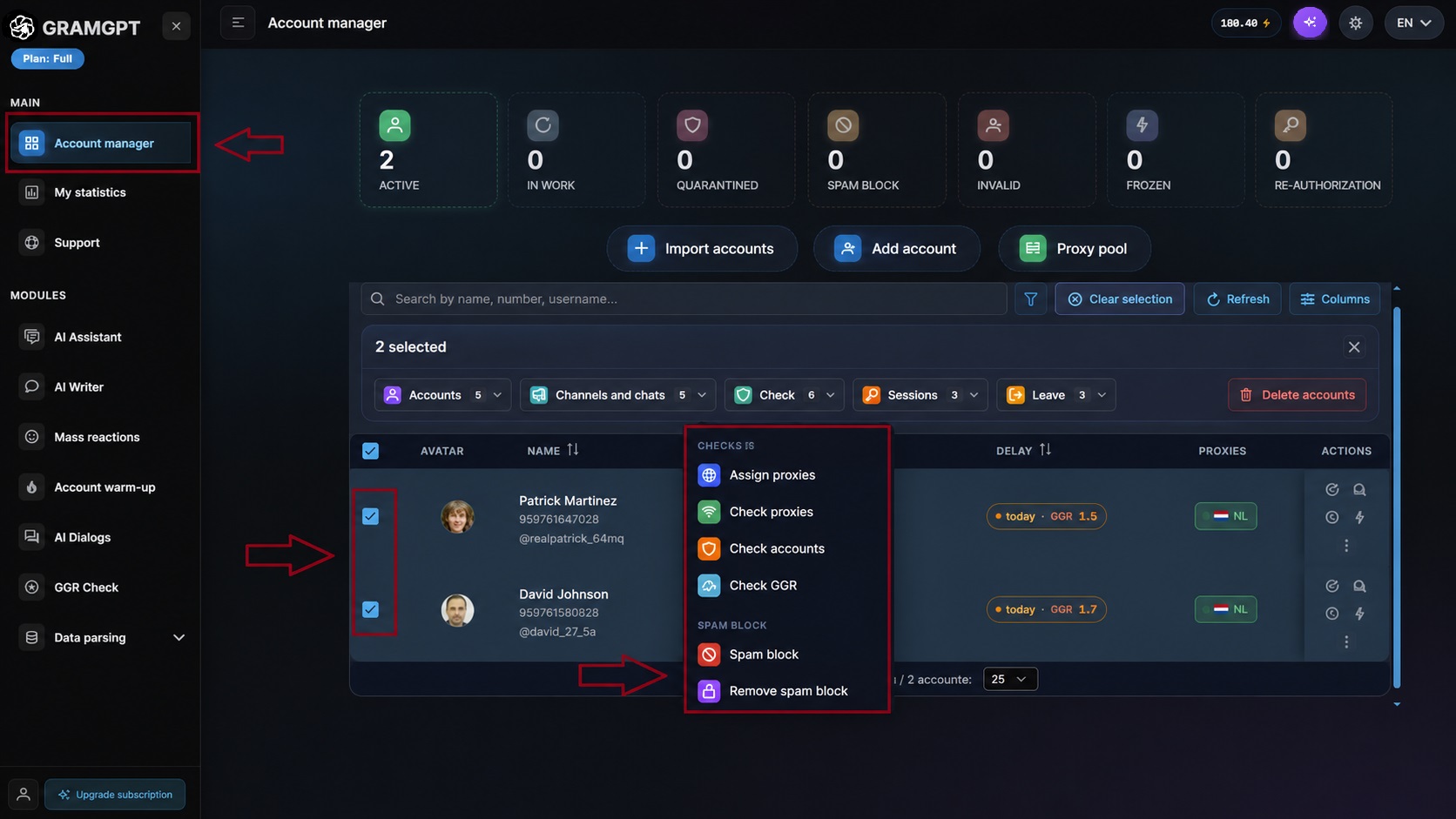1456x819 pixels.
Task: Click Clear selection button
Action: click(x=1120, y=299)
